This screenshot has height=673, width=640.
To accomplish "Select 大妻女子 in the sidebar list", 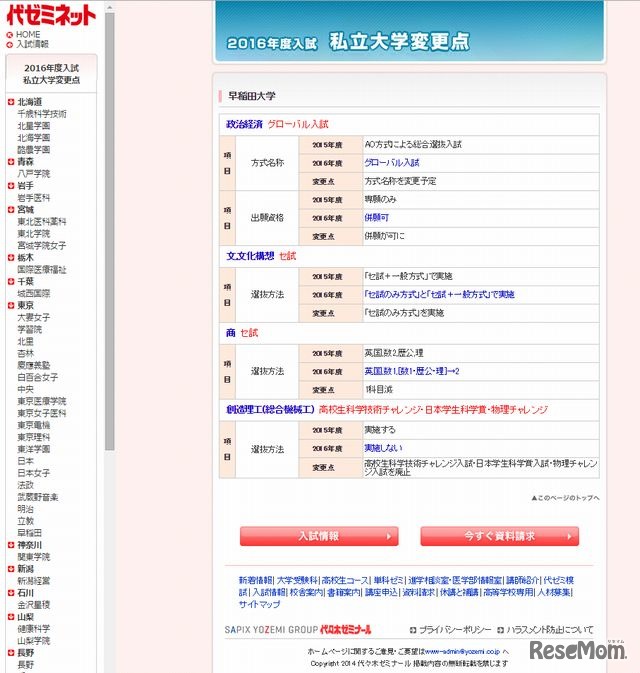I will [33, 318].
